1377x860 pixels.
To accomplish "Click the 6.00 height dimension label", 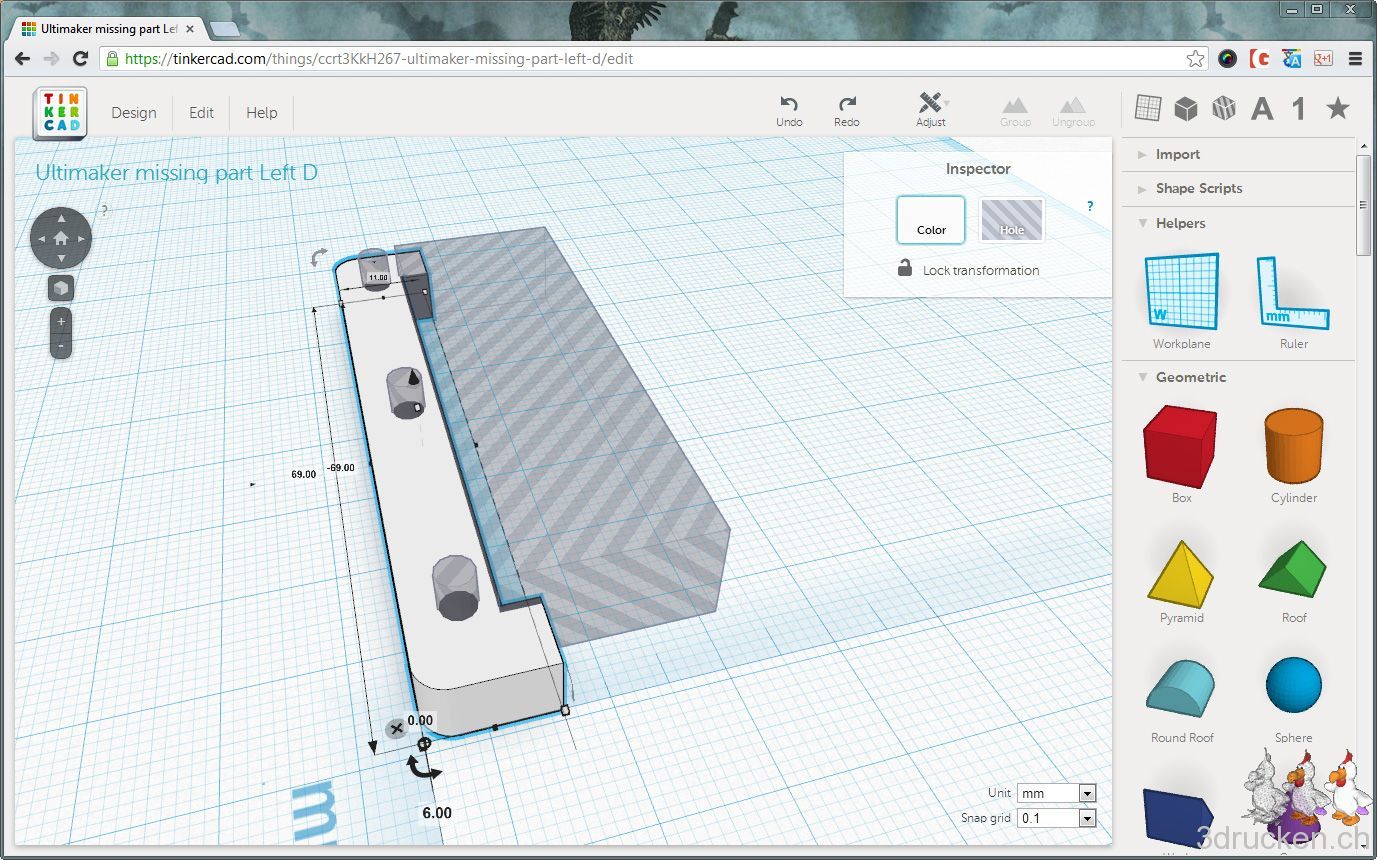I will tap(437, 813).
